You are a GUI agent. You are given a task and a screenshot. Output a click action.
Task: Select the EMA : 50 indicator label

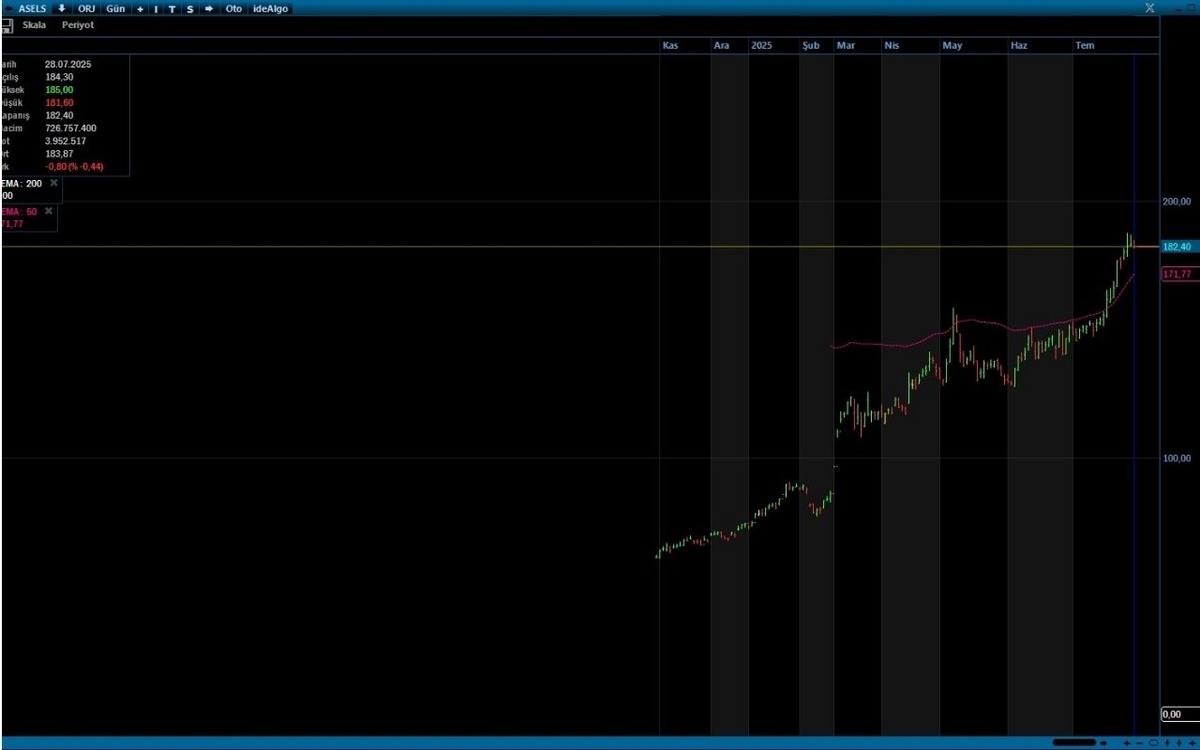(x=19, y=211)
